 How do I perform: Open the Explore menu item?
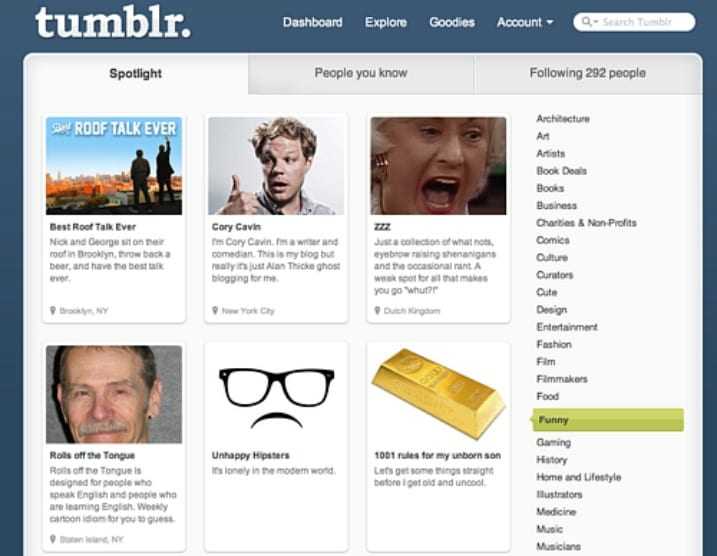click(x=385, y=22)
